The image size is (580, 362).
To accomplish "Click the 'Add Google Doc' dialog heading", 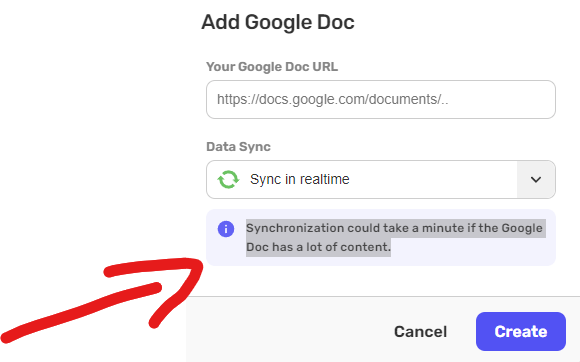I will click(278, 22).
